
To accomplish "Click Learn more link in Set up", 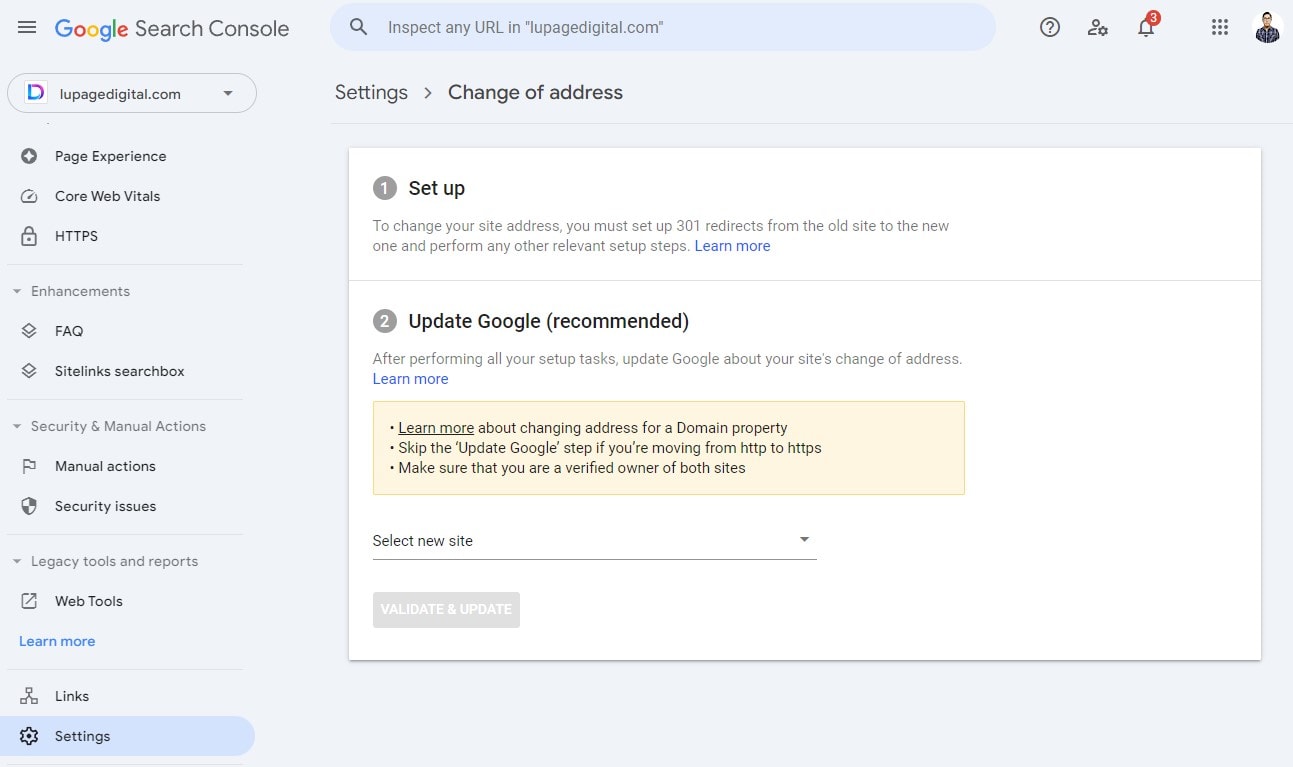I will click(732, 246).
